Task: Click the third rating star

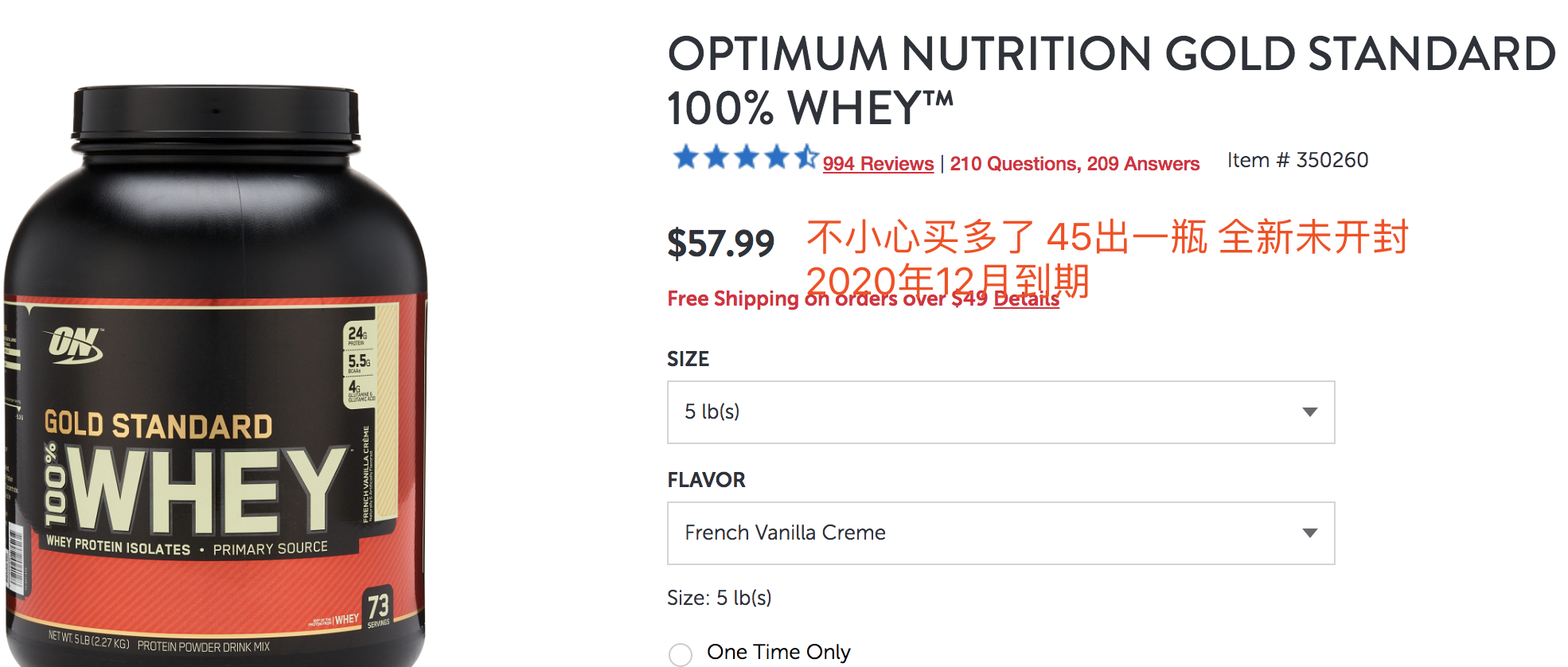Action: (x=747, y=157)
